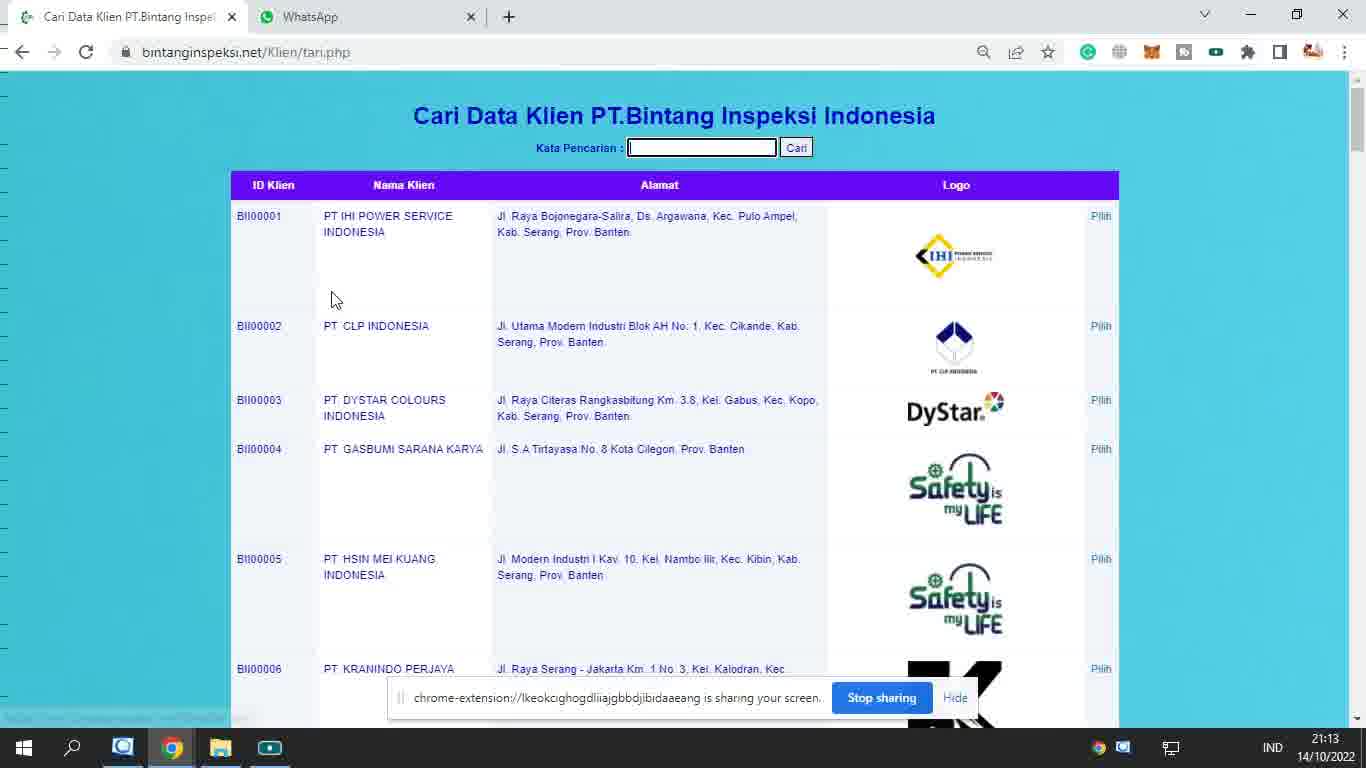
Task: Click the DyStar logo thumbnail
Action: coord(955,409)
